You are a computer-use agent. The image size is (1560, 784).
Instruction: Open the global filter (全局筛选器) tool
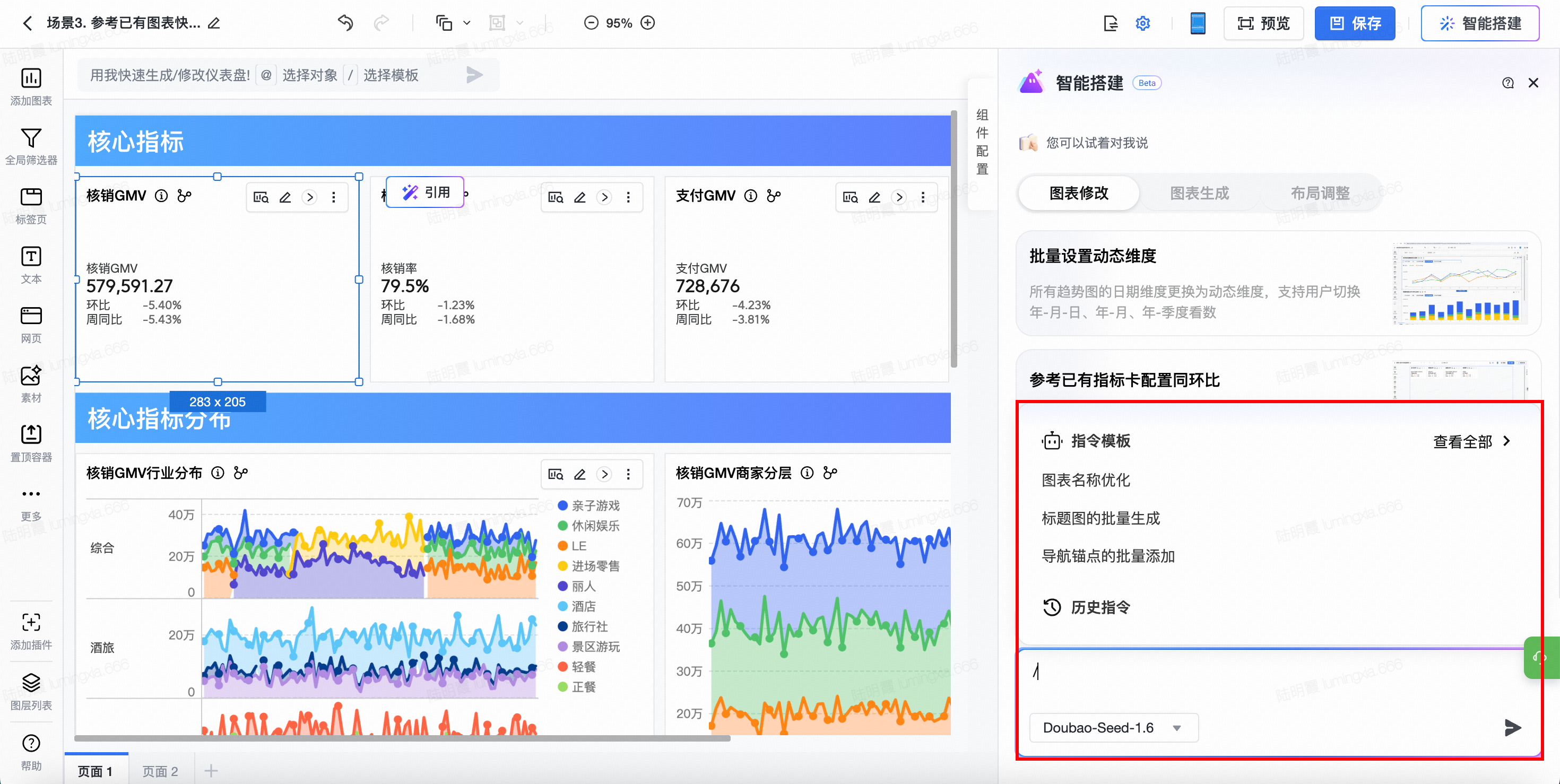coord(31,138)
